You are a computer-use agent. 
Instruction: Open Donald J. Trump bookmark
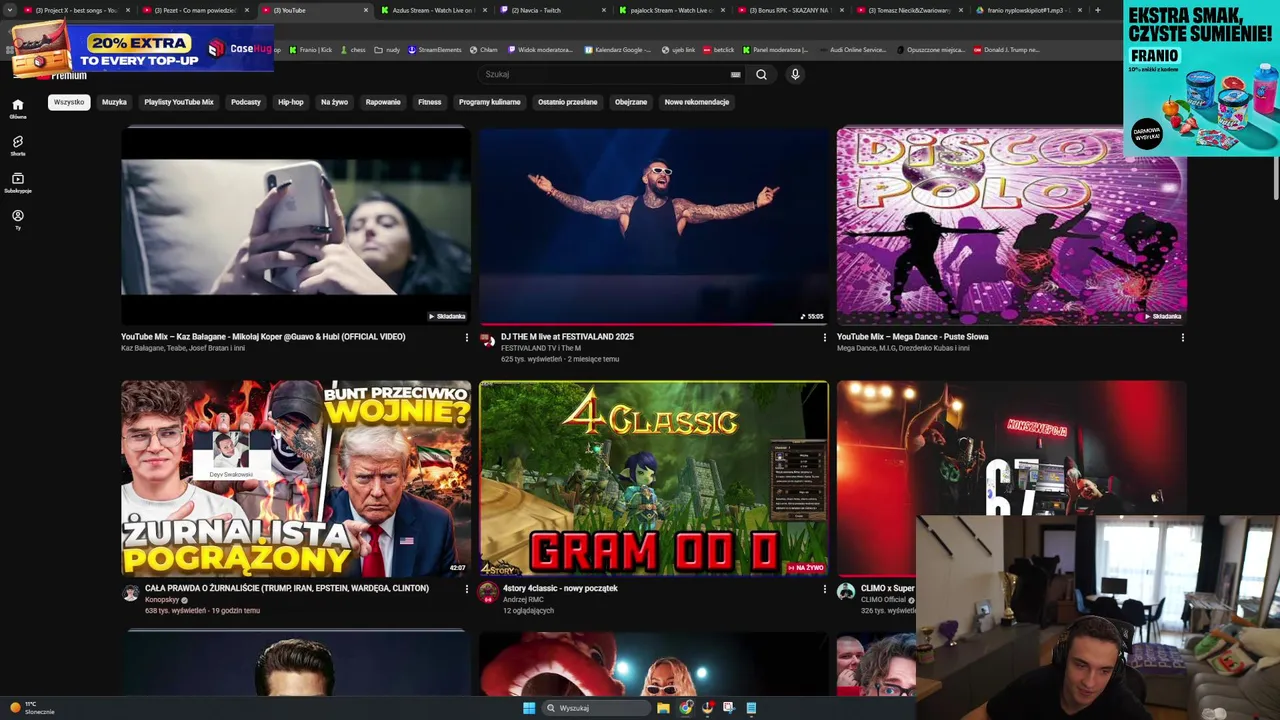coord(1008,50)
